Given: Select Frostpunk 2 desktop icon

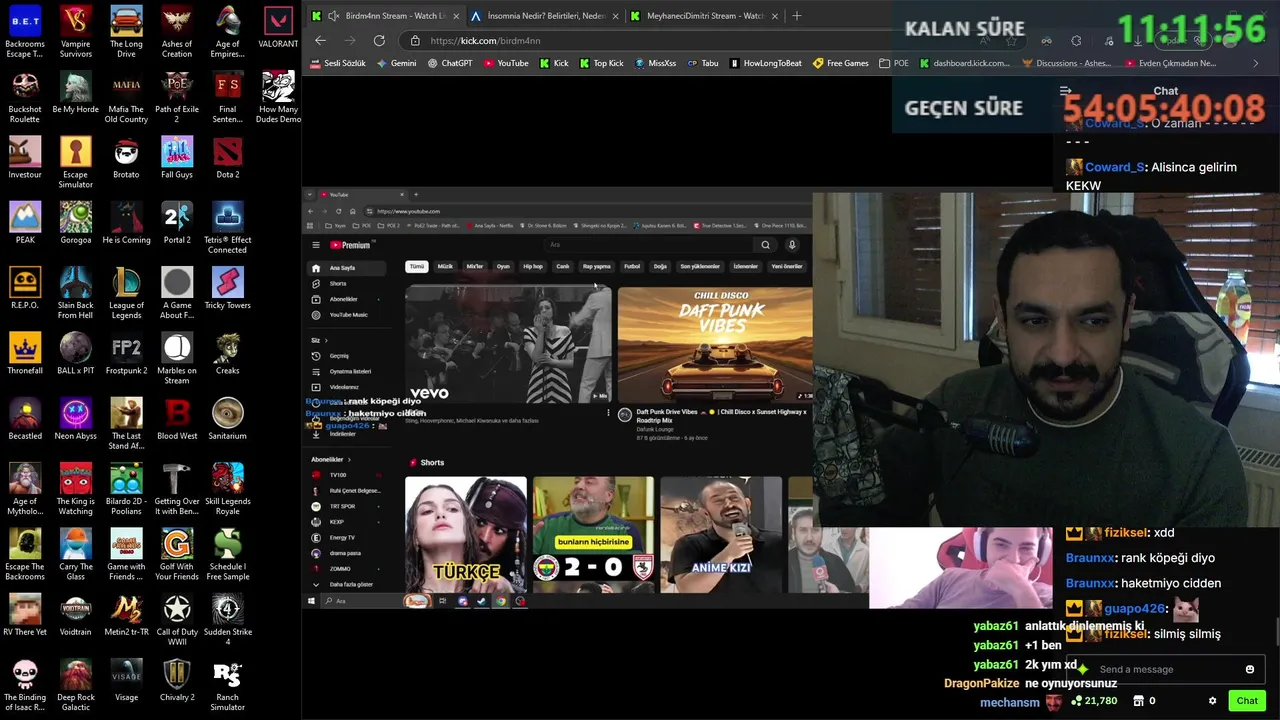Looking at the screenshot, I should pyautogui.click(x=126, y=354).
